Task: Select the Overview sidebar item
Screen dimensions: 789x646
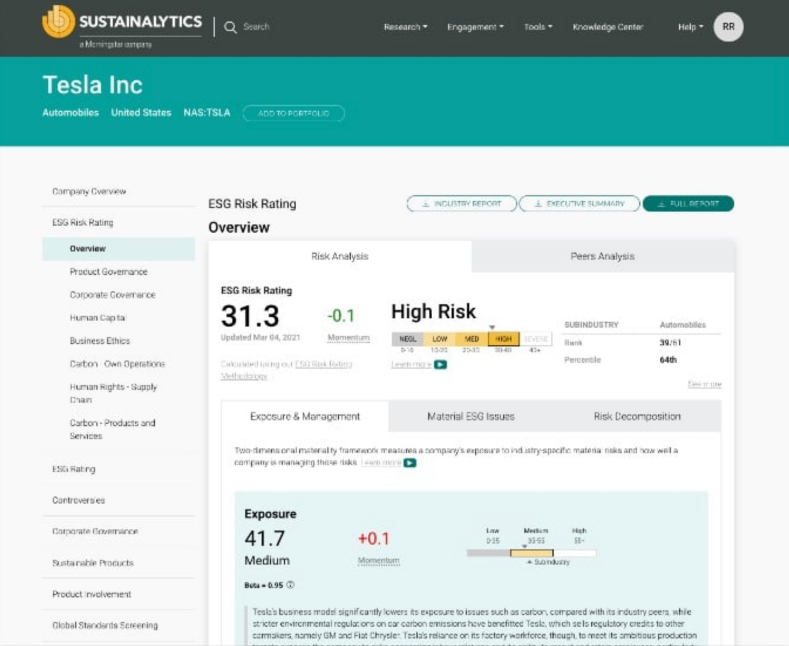Action: (118, 249)
